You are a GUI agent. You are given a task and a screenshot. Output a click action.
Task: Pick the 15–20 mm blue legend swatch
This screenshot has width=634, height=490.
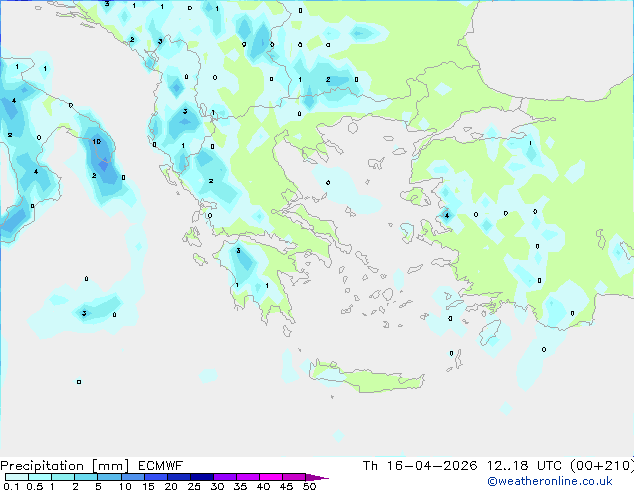pyautogui.click(x=155, y=477)
